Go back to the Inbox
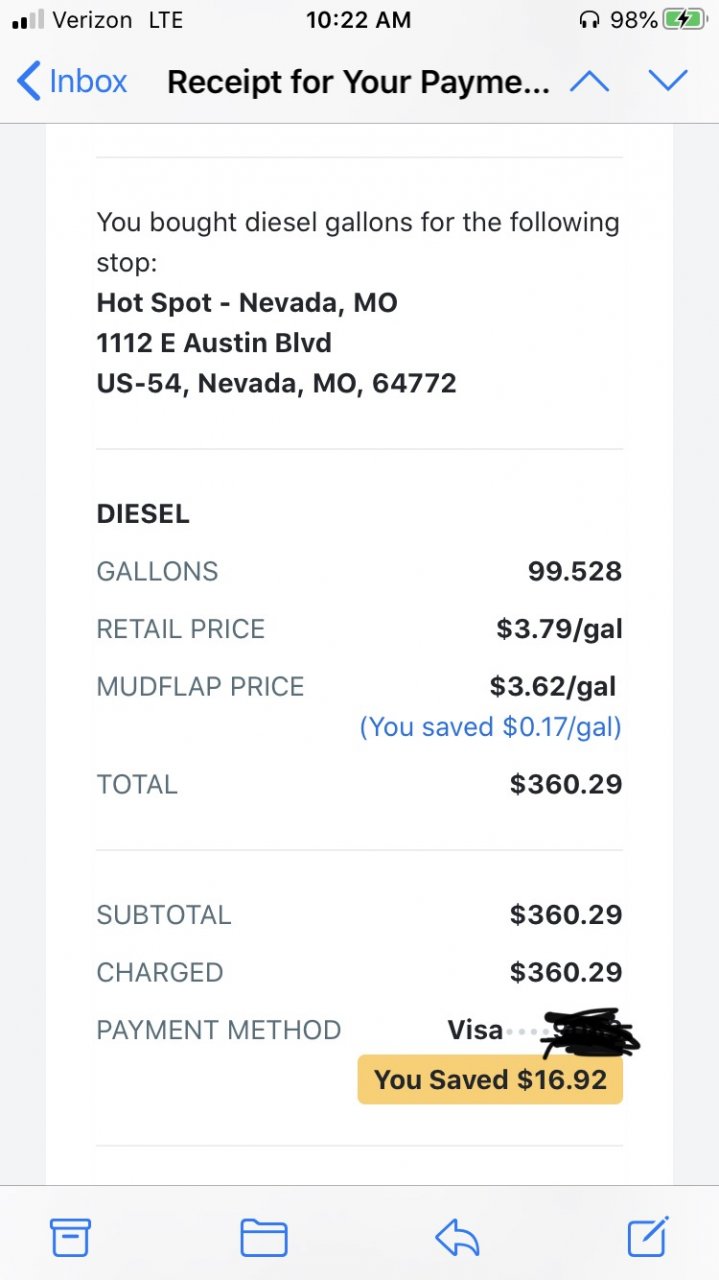719x1280 pixels. (72, 81)
